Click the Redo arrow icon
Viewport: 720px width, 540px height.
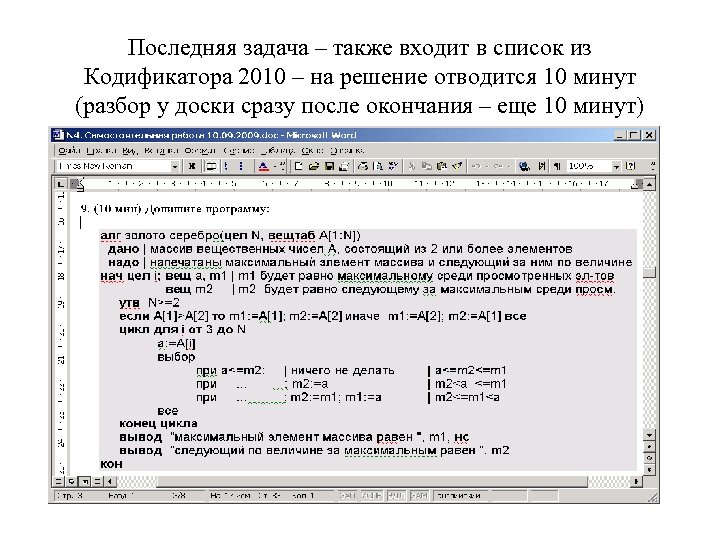tap(498, 166)
